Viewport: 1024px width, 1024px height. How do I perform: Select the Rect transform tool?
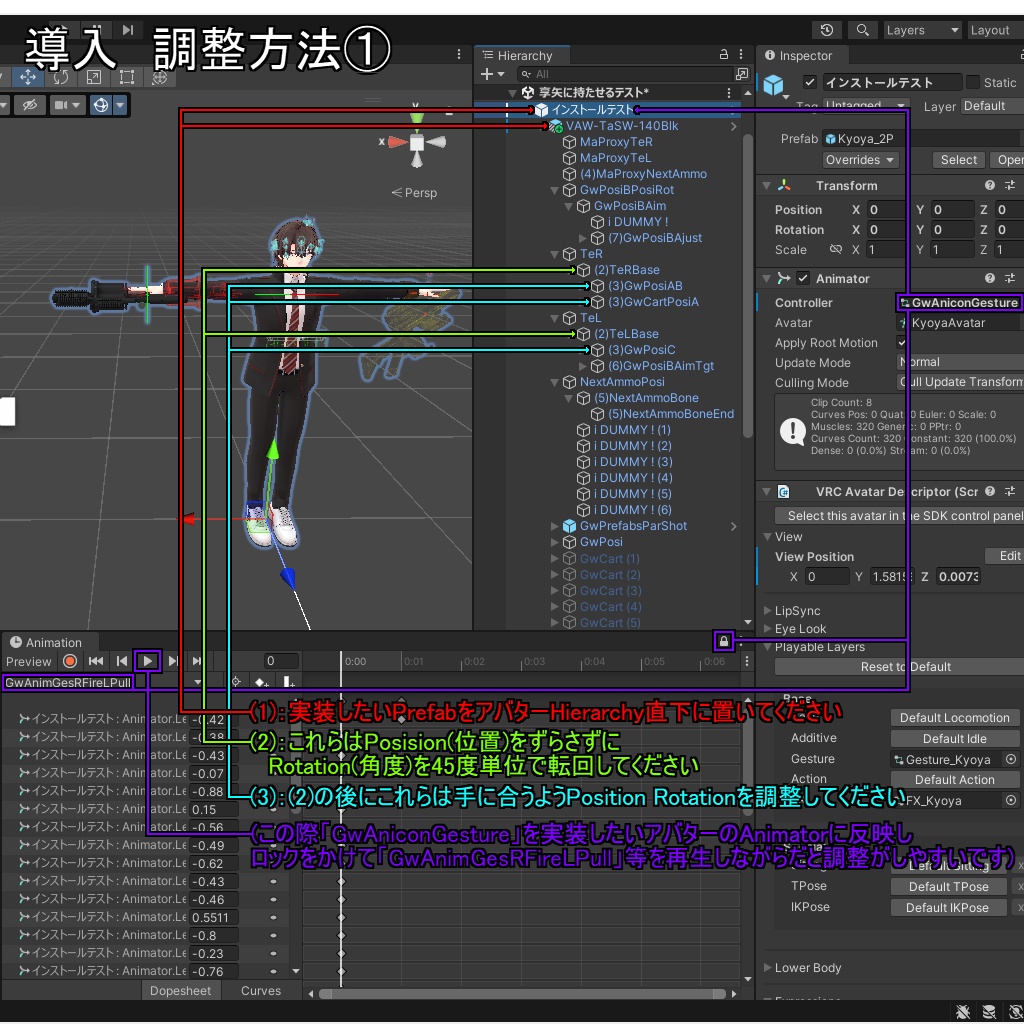point(127,78)
